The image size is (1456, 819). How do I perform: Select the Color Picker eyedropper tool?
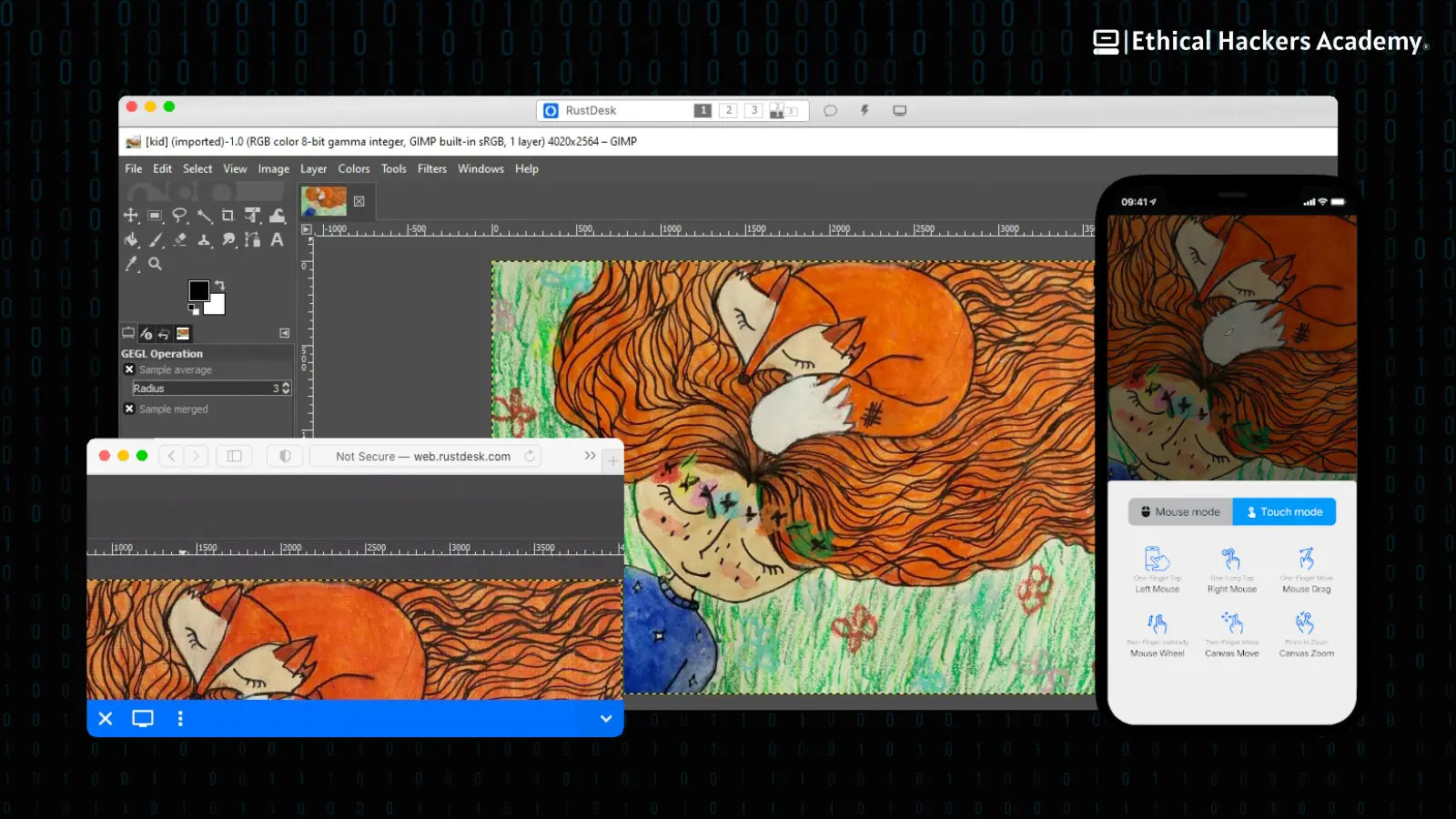[131, 264]
